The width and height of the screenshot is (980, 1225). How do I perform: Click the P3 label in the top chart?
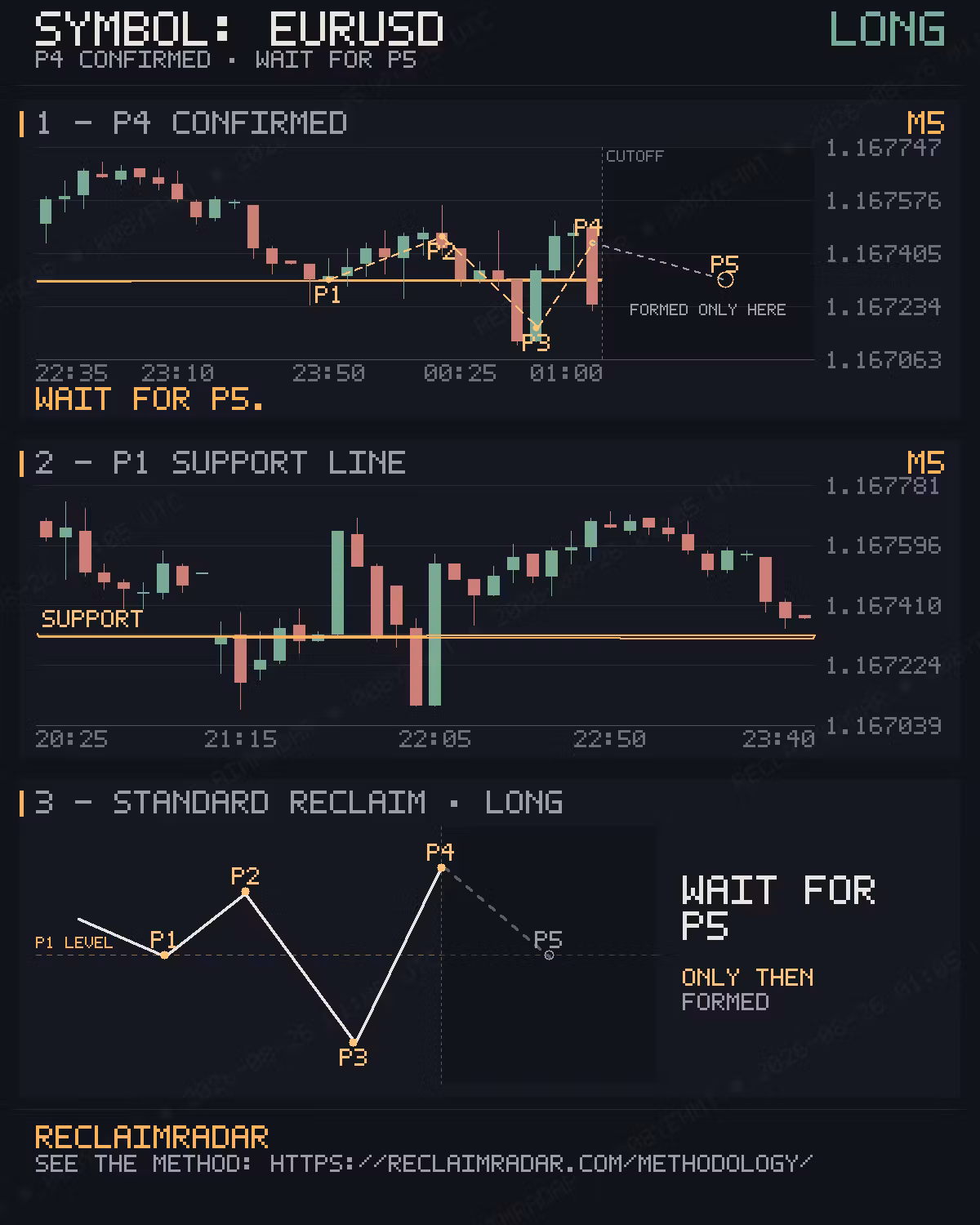(537, 343)
